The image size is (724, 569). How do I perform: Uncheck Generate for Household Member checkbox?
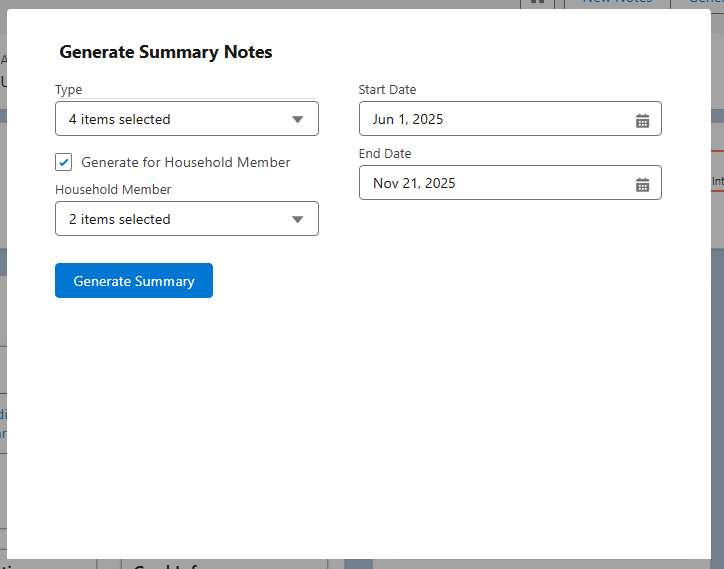pos(64,162)
